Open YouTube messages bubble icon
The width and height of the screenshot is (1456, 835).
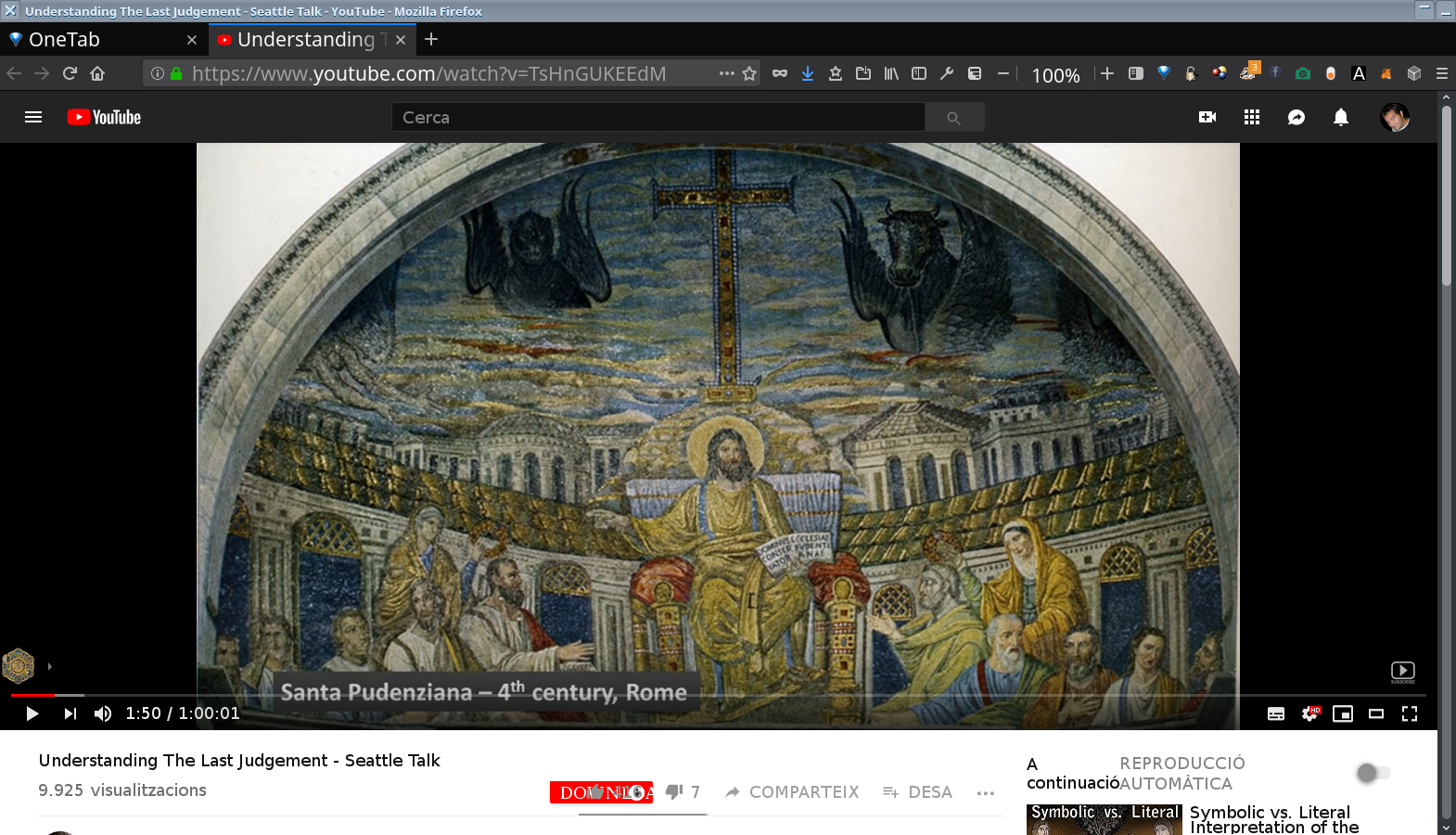pyautogui.click(x=1296, y=117)
